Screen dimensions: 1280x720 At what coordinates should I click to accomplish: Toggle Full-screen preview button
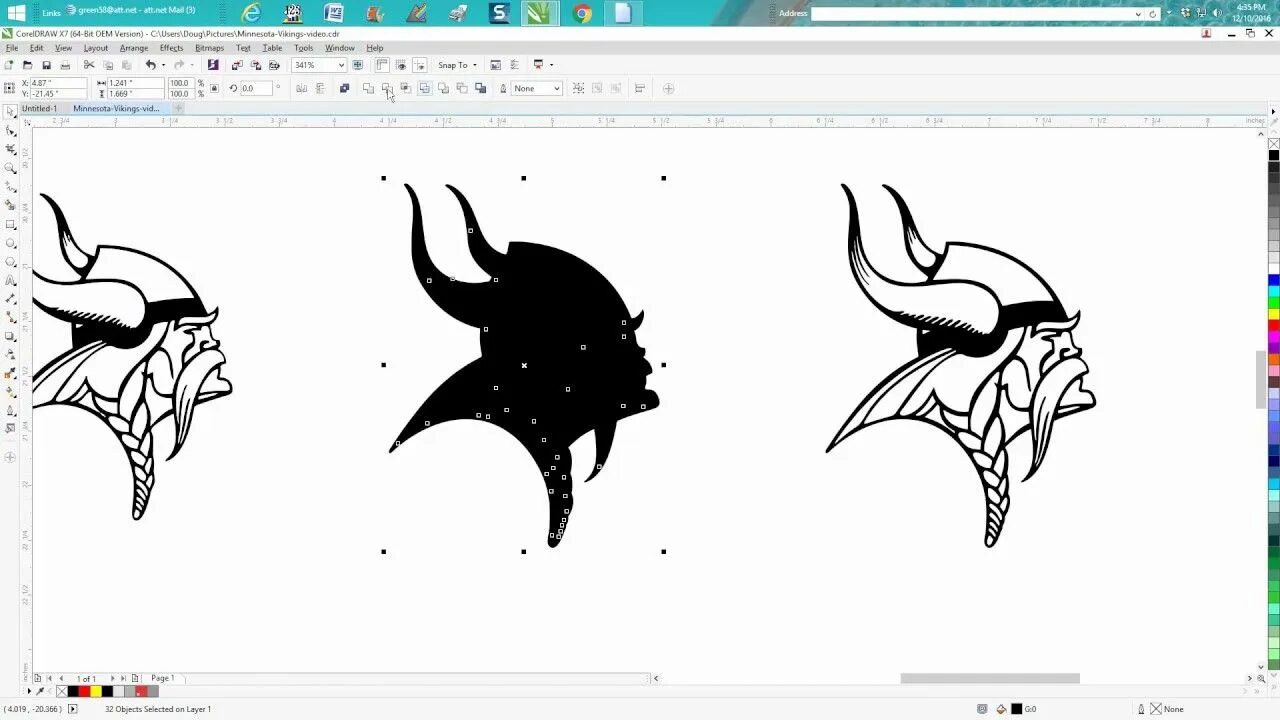click(x=358, y=65)
